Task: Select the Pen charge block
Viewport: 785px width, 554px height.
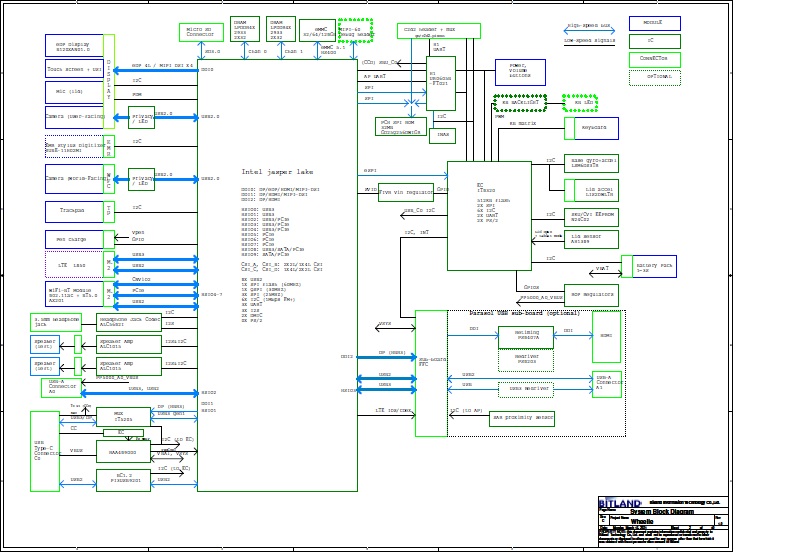Action: (74, 240)
